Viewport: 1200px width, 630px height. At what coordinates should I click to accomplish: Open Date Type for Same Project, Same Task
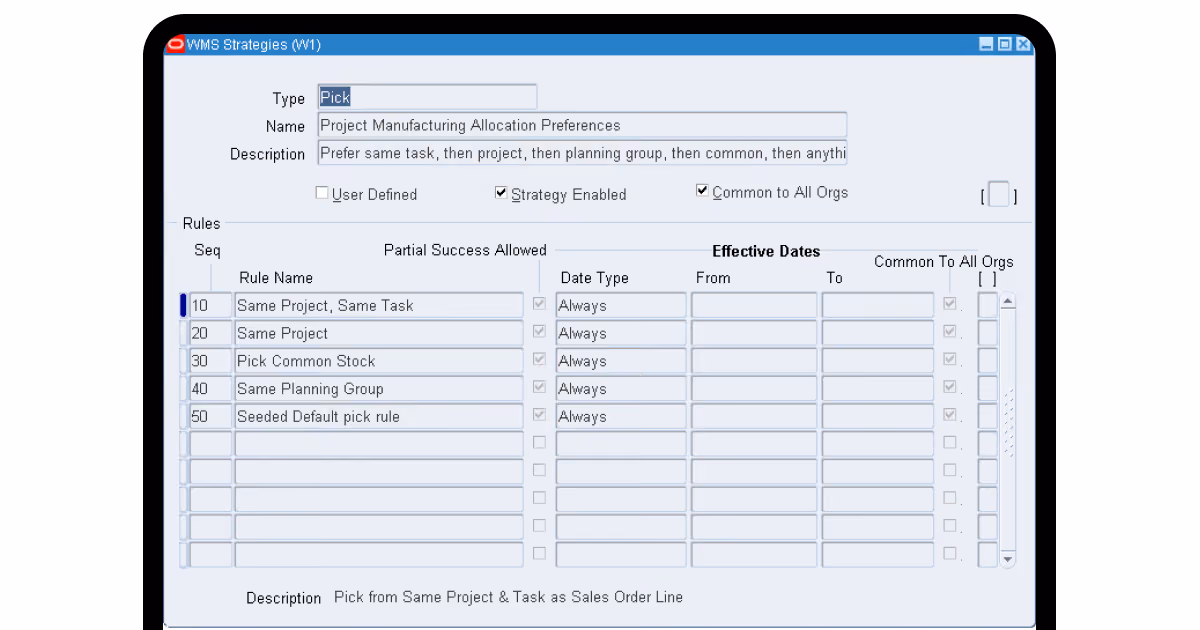tap(621, 305)
